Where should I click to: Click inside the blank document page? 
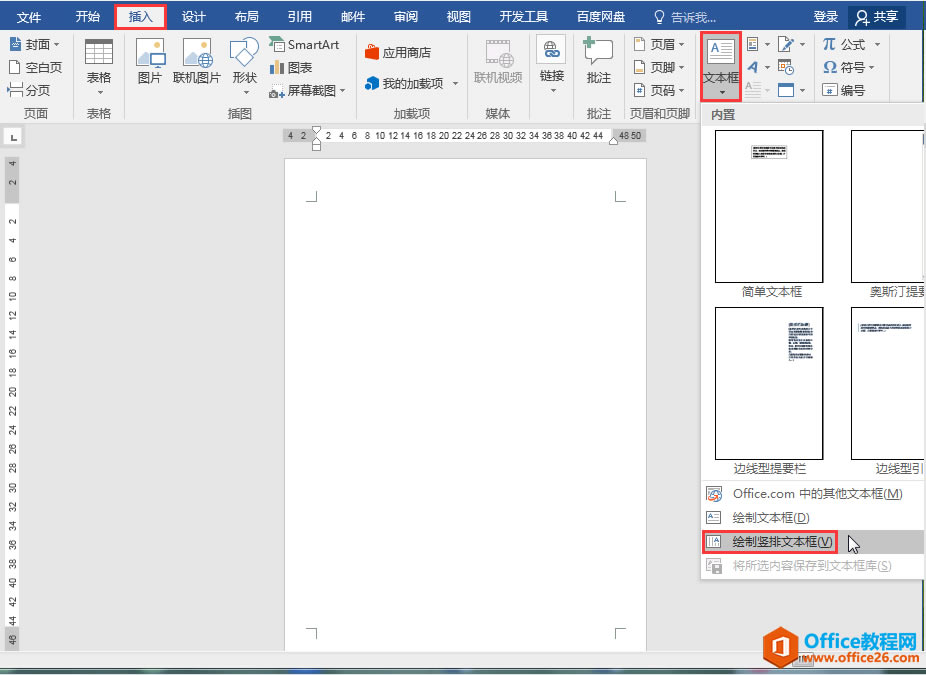click(x=465, y=405)
